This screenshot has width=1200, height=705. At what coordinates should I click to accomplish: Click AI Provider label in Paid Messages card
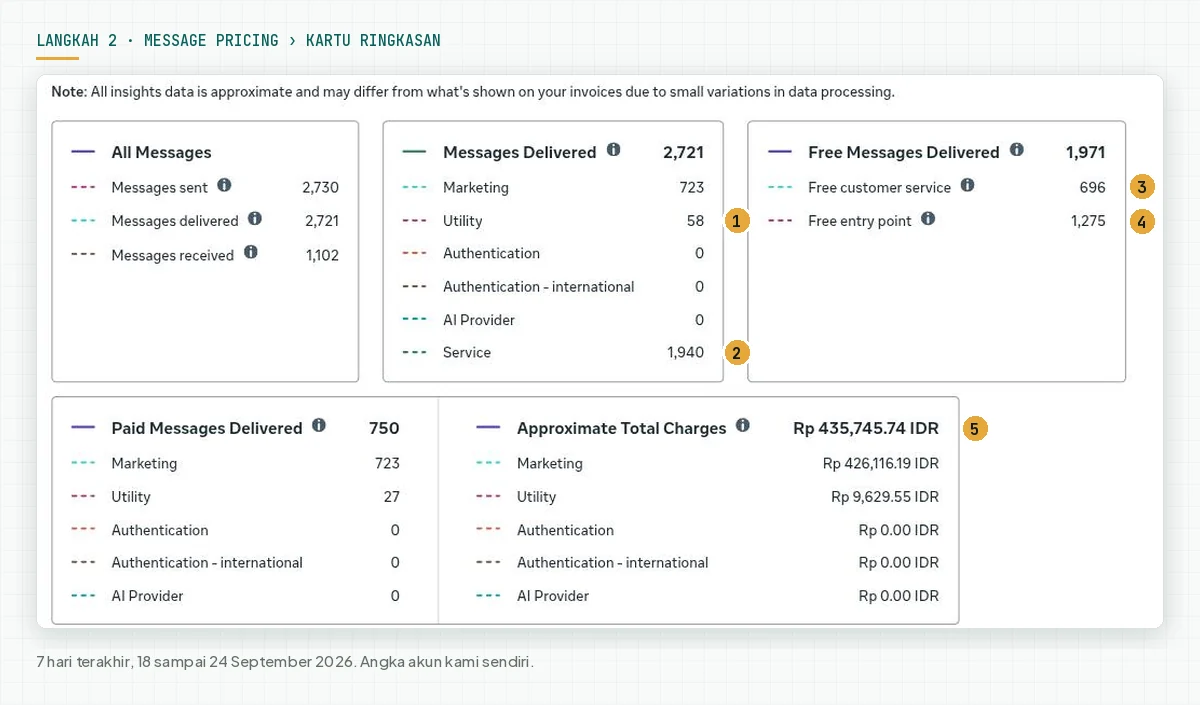coord(147,595)
